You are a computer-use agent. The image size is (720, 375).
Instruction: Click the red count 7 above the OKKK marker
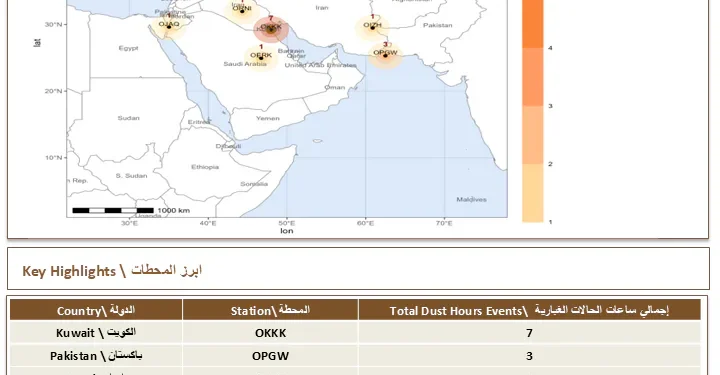click(271, 18)
